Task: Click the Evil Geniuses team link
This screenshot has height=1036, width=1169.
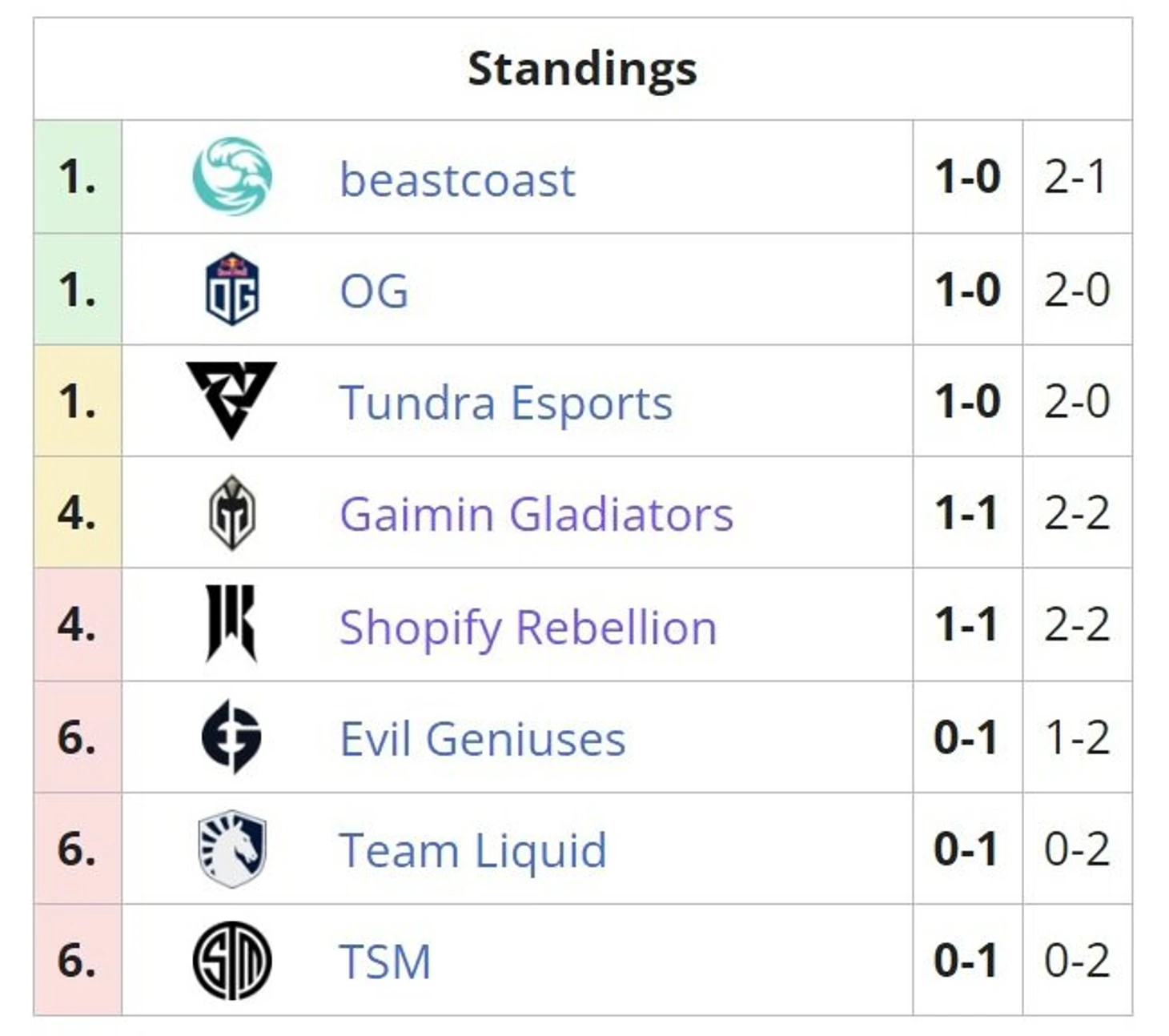Action: (x=483, y=738)
